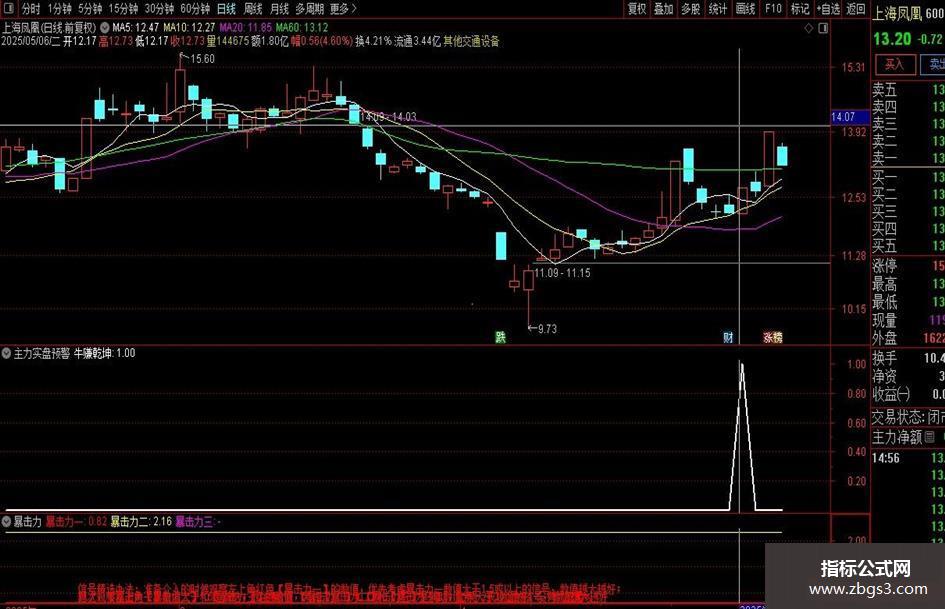
Task: Click the 主力实盘预警 indicator name
Action: pos(42,353)
